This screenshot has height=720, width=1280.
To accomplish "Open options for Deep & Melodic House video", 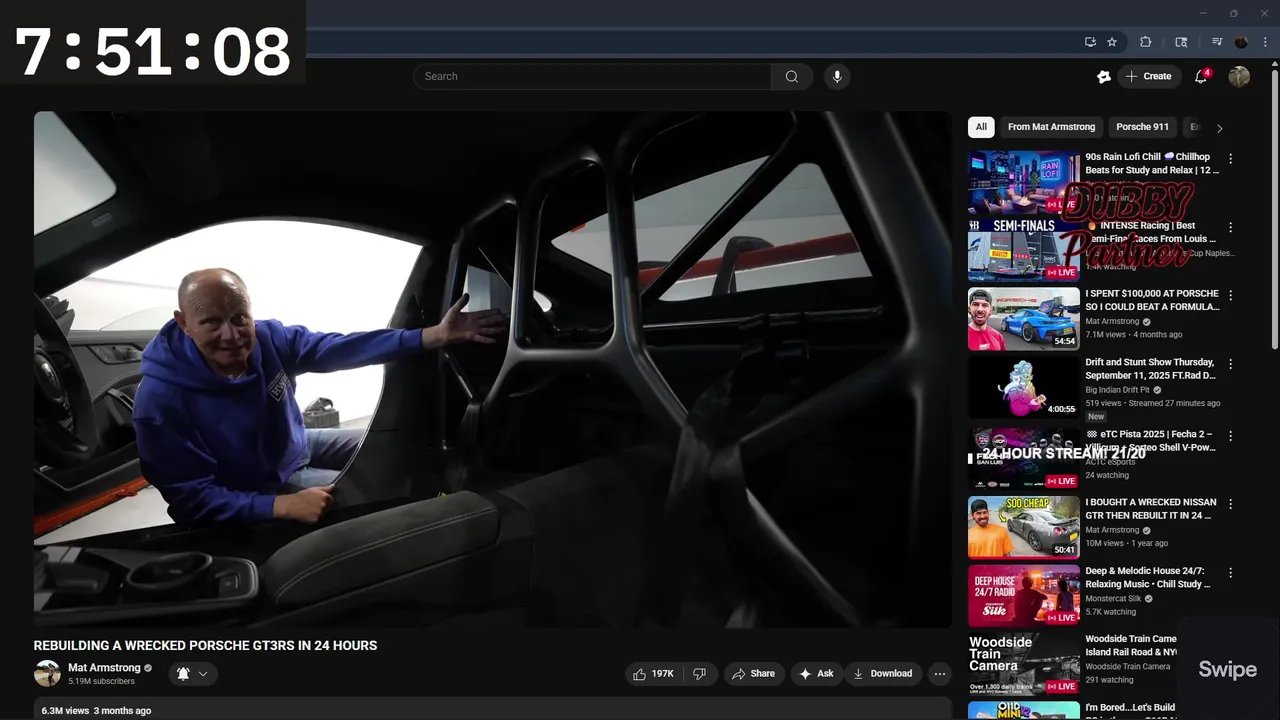I will (1230, 573).
